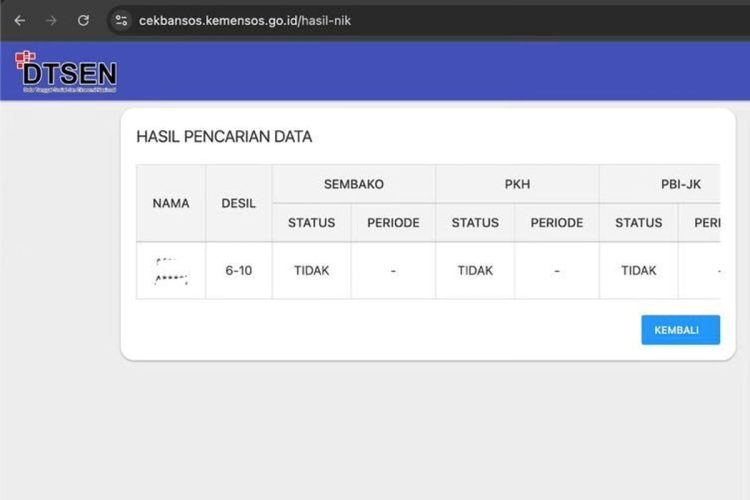The width and height of the screenshot is (750, 500).
Task: Click the HASIL PENCARIAN DATA heading
Action: pos(224,137)
